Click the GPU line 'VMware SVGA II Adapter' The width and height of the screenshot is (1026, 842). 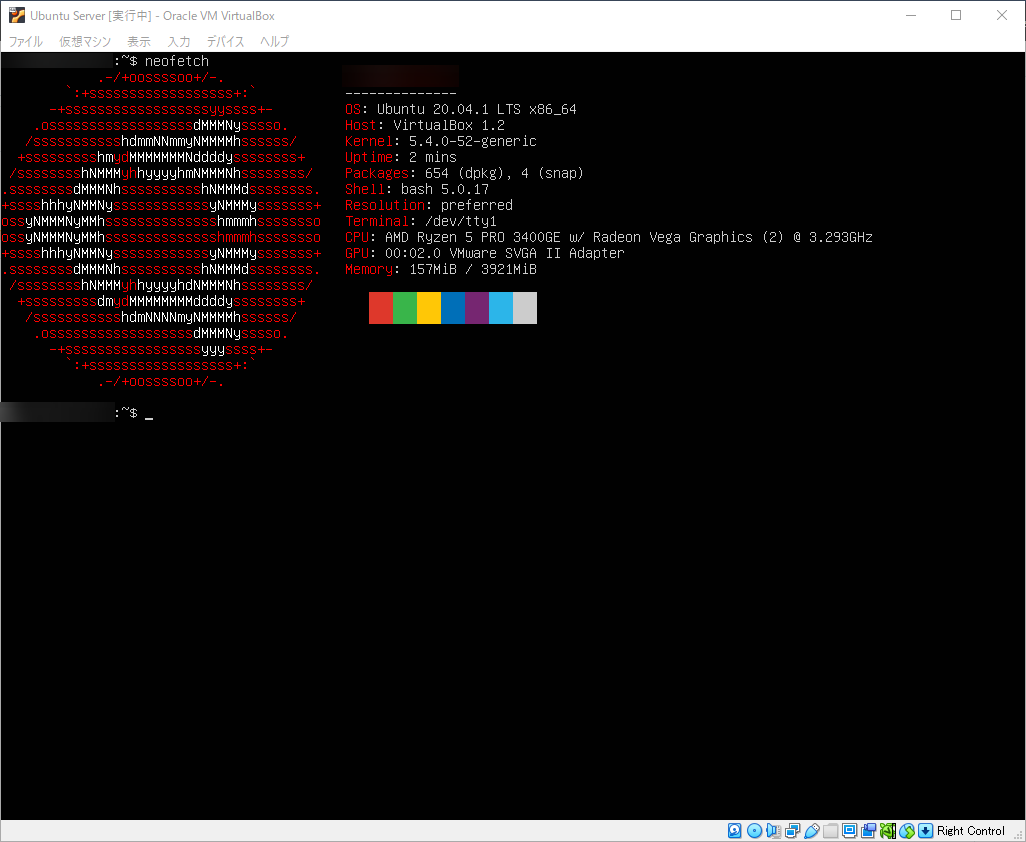tap(537, 253)
